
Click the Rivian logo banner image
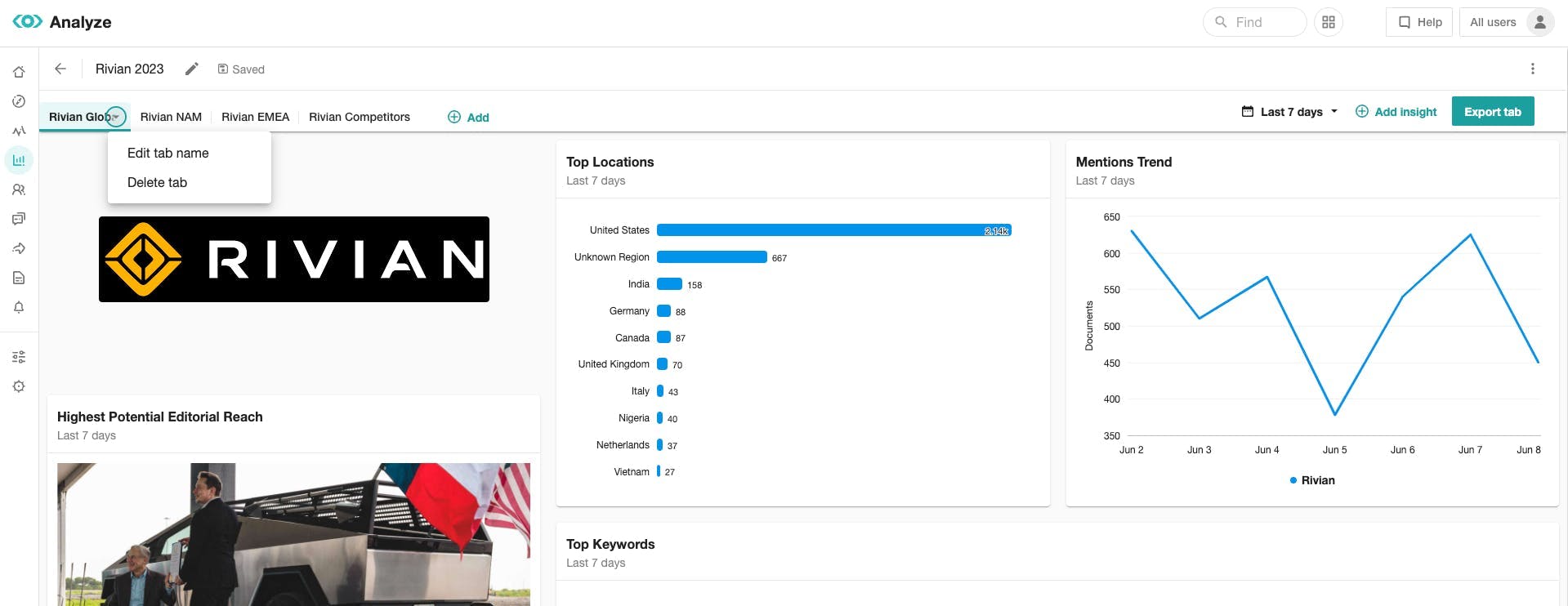coord(294,259)
